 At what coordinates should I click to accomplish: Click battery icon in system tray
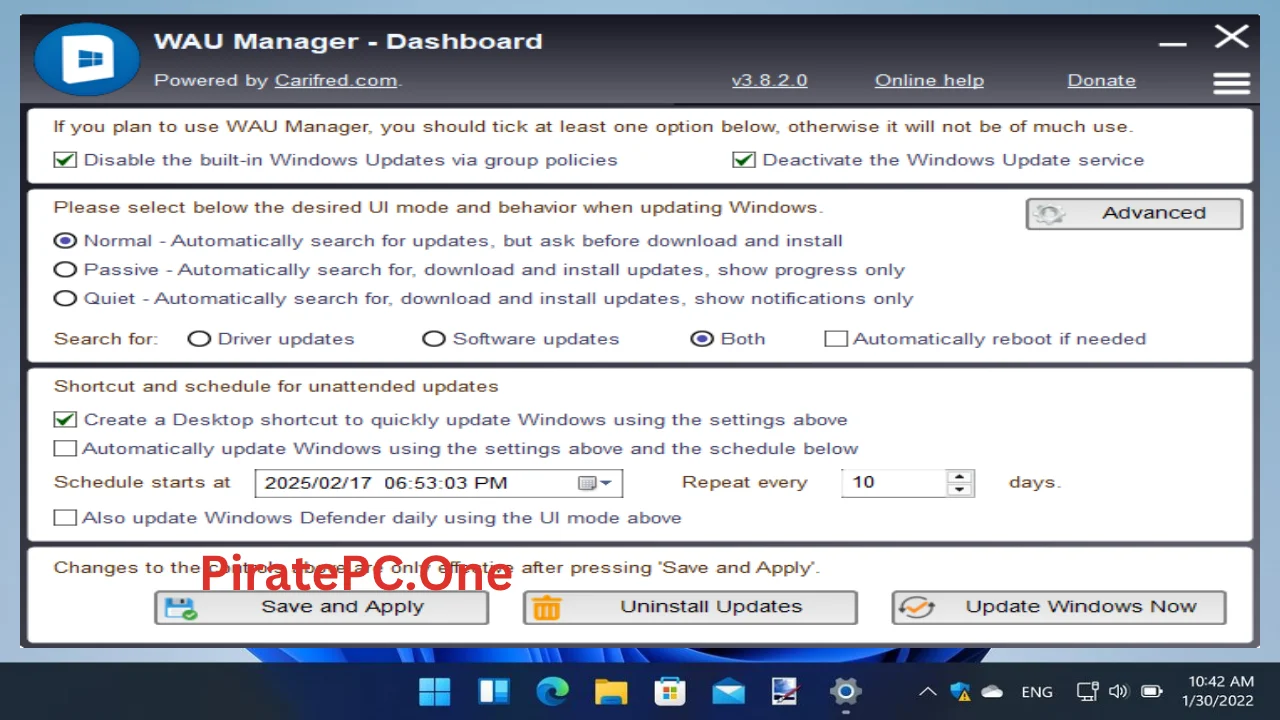click(1152, 691)
